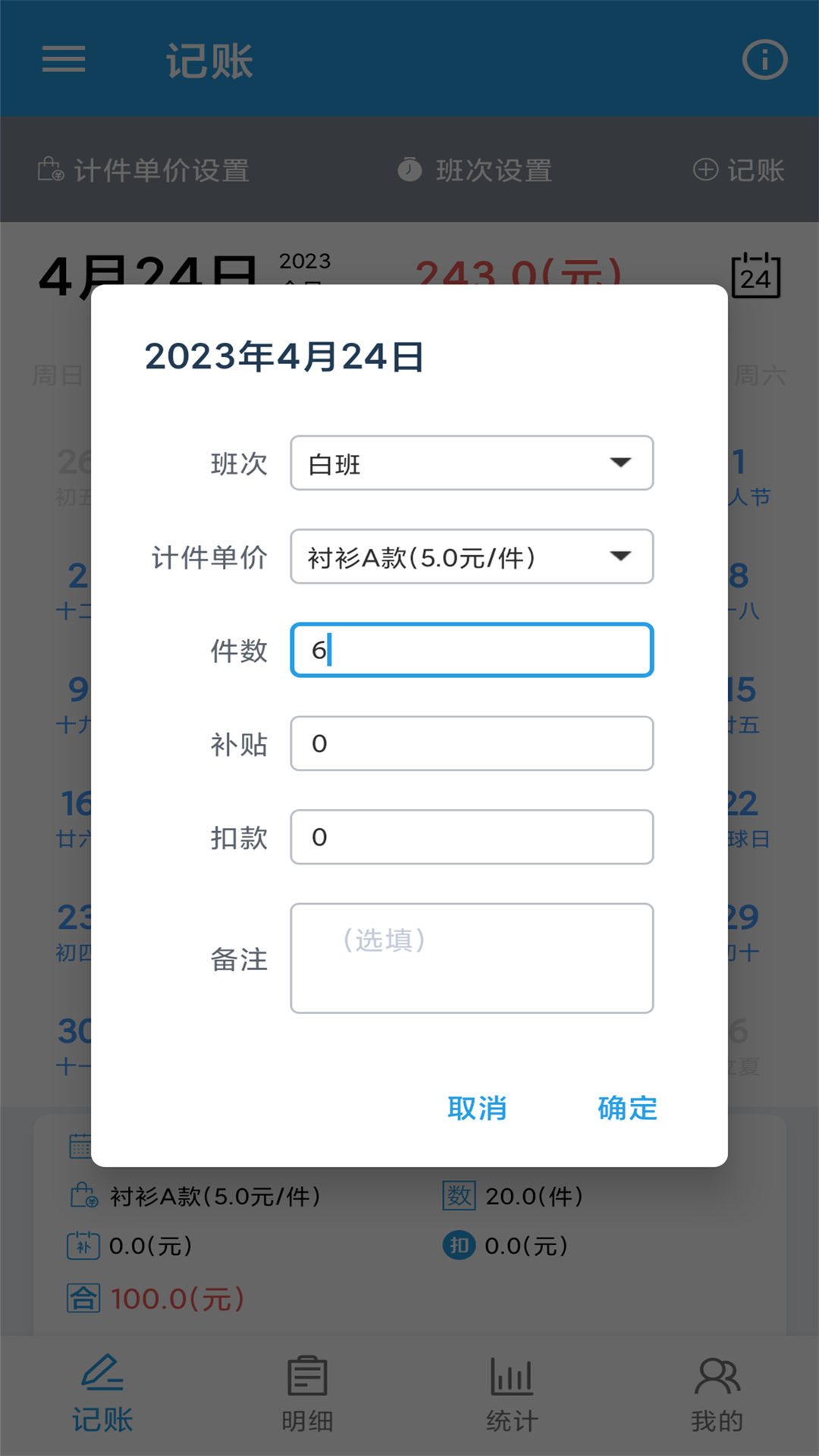Viewport: 819px width, 1456px height.
Task: Click the info icon in the title bar
Action: click(764, 59)
